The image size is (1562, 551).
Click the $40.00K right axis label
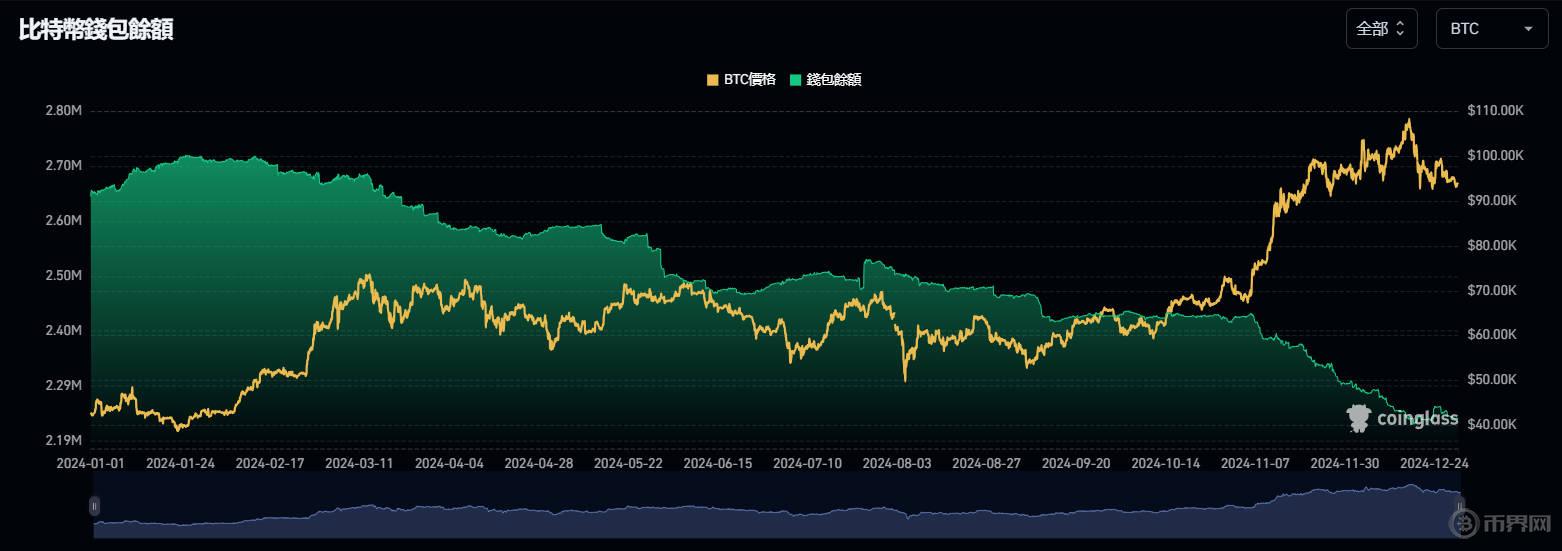click(x=1492, y=424)
